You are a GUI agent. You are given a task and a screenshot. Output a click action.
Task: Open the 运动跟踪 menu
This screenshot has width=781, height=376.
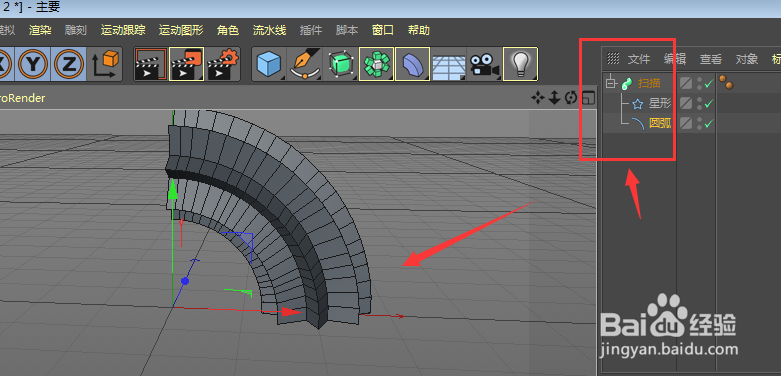pyautogui.click(x=123, y=30)
